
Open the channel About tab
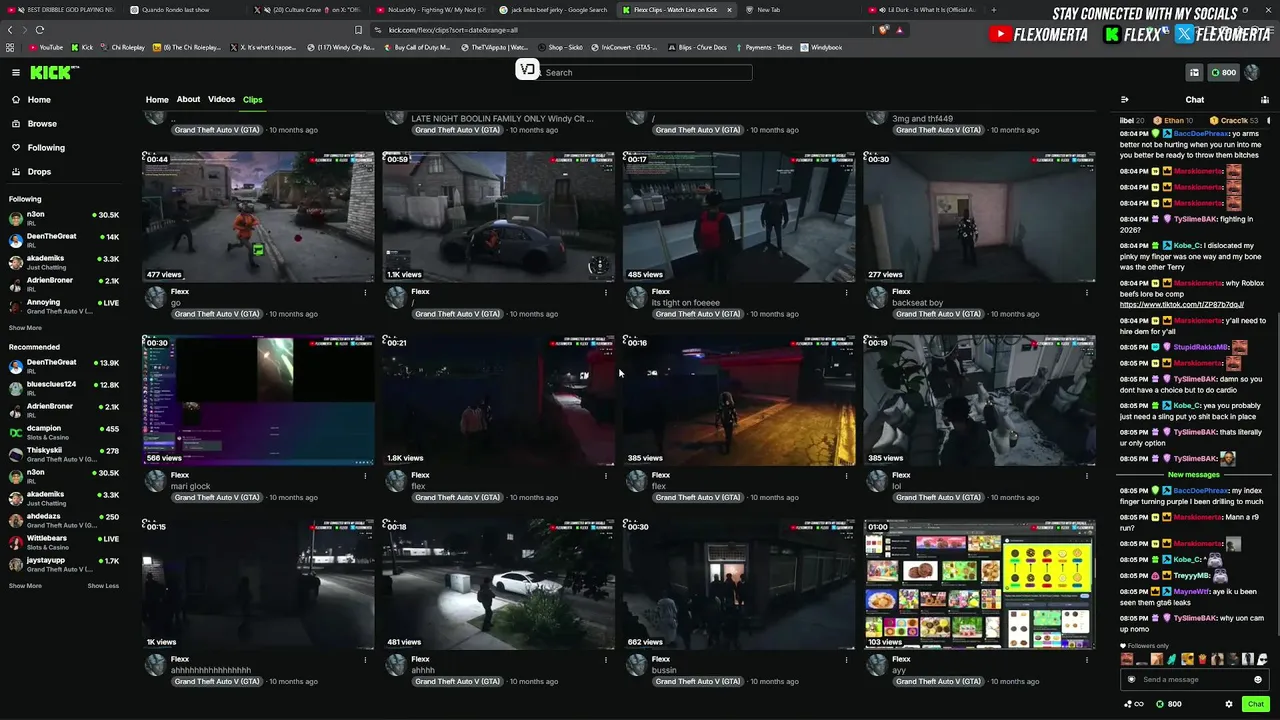pos(188,100)
